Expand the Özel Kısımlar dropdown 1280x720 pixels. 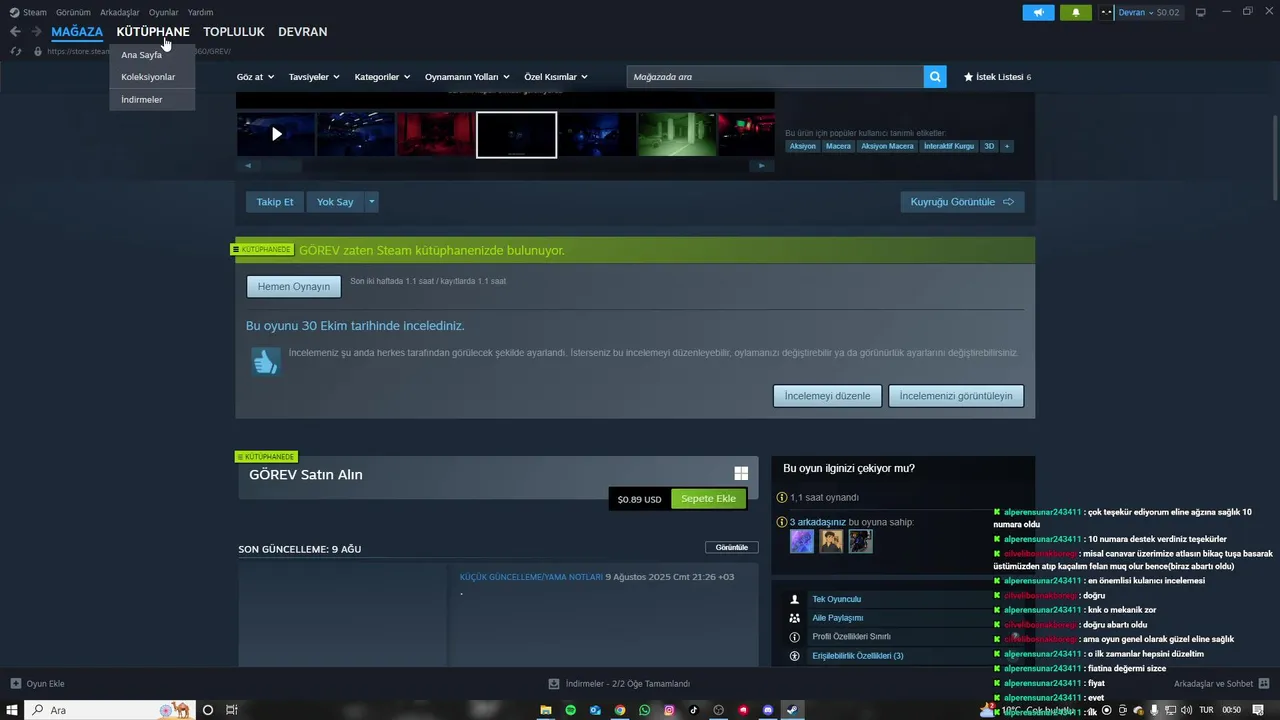(556, 77)
